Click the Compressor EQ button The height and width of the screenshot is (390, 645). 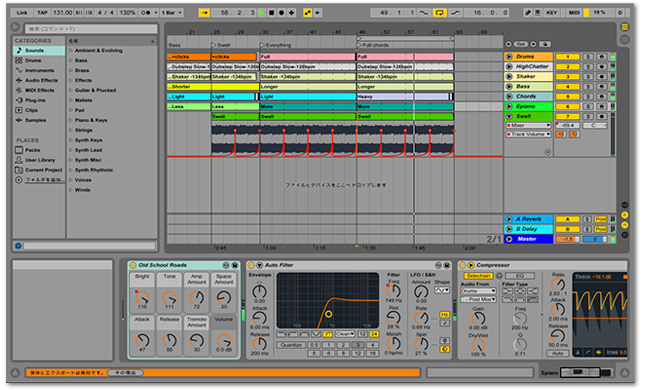(x=520, y=276)
